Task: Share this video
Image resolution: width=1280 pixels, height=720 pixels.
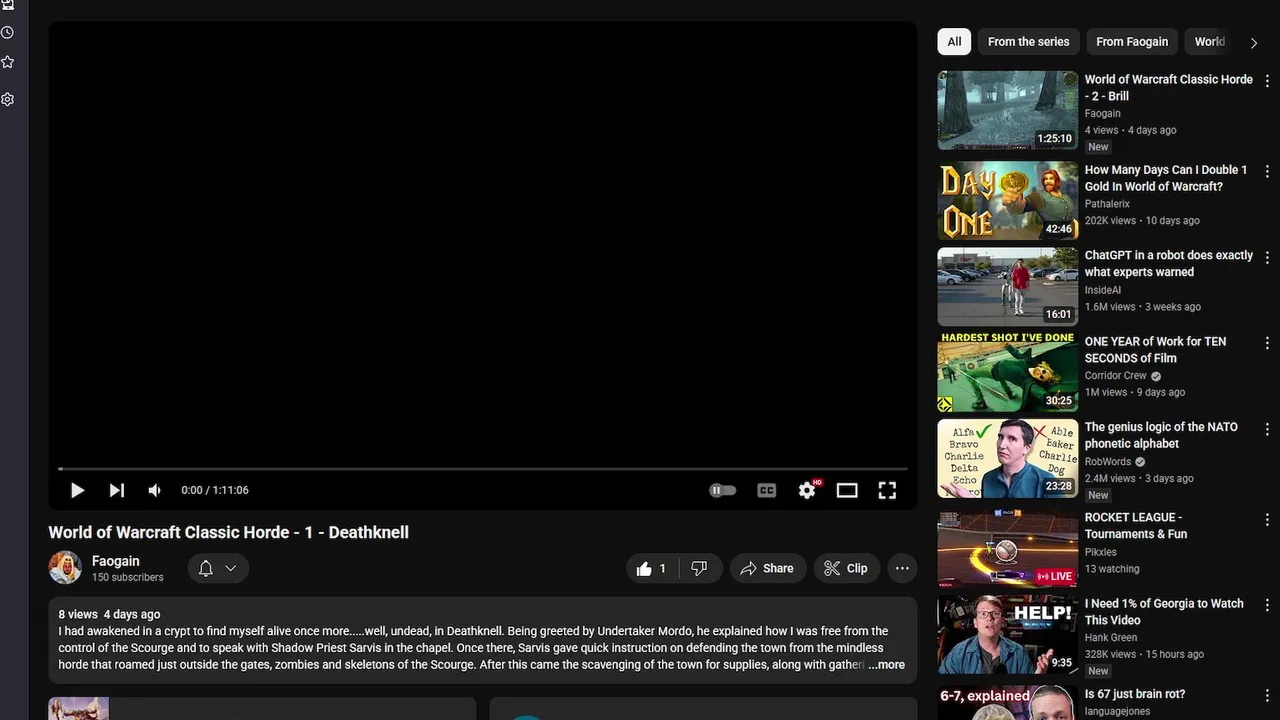Action: point(767,568)
